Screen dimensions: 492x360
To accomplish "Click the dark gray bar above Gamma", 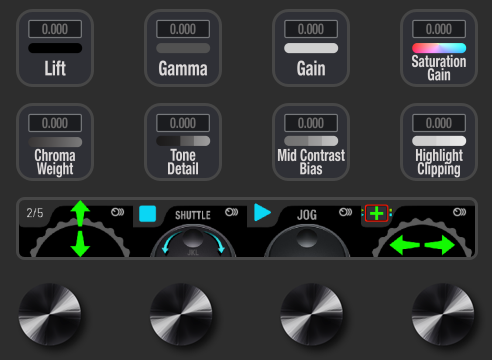I will (183, 48).
